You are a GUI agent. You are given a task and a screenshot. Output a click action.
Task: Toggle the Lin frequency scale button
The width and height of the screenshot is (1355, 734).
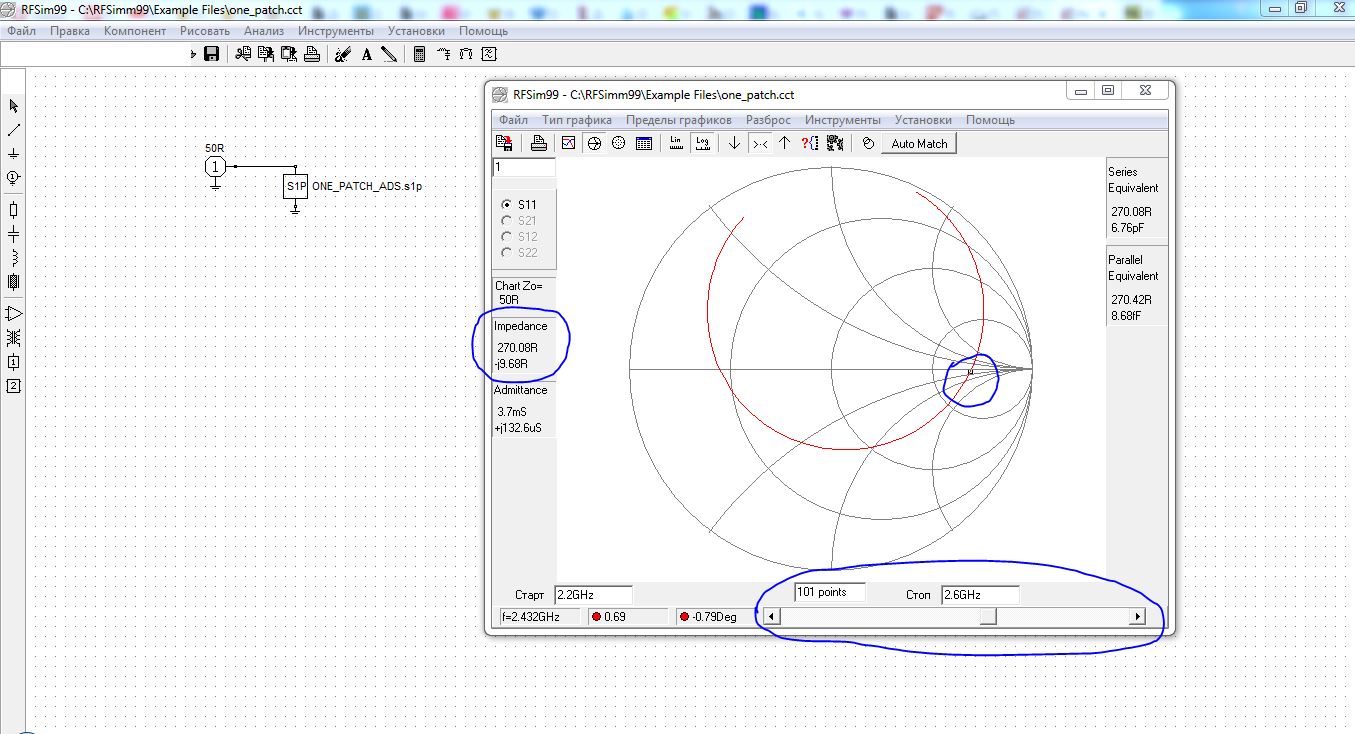click(677, 144)
